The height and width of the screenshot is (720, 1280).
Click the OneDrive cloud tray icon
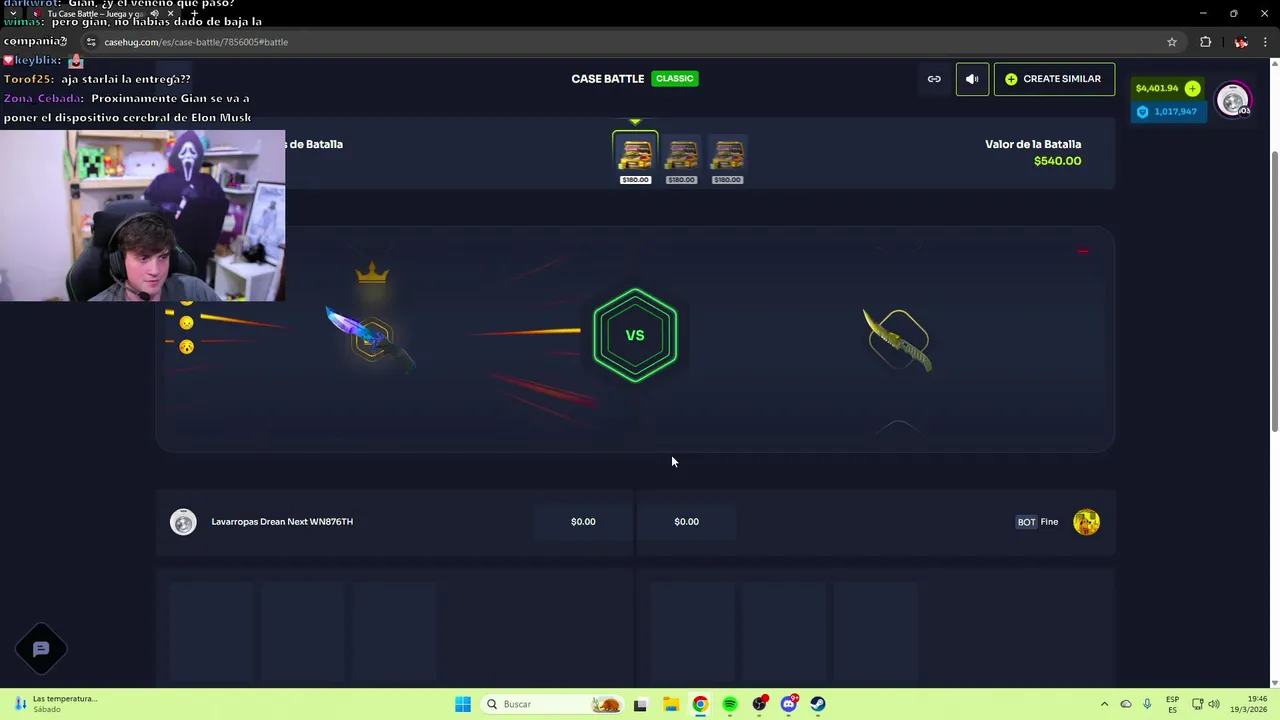pyautogui.click(x=1126, y=704)
